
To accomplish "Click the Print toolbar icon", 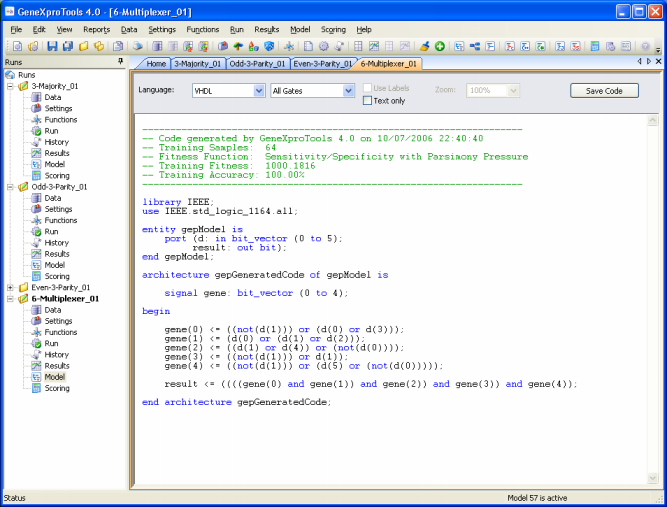I will tap(138, 46).
